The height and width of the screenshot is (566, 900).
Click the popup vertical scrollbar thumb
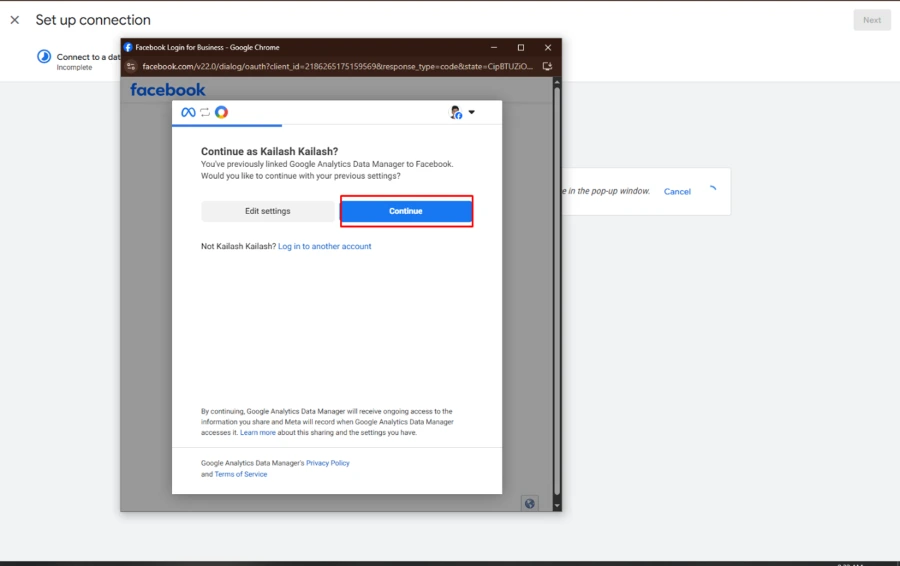click(x=556, y=290)
